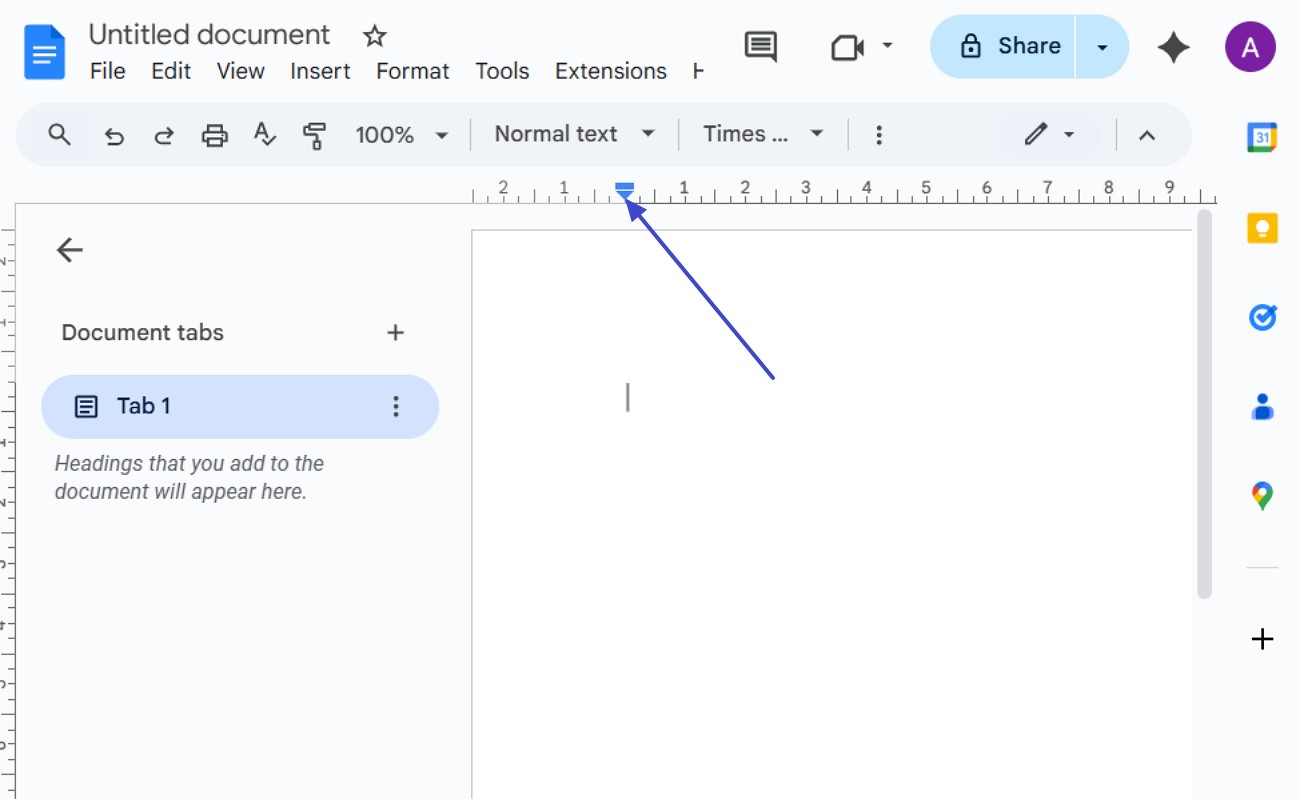
Task: Close the document tabs sidebar with back arrow
Action: (70, 250)
